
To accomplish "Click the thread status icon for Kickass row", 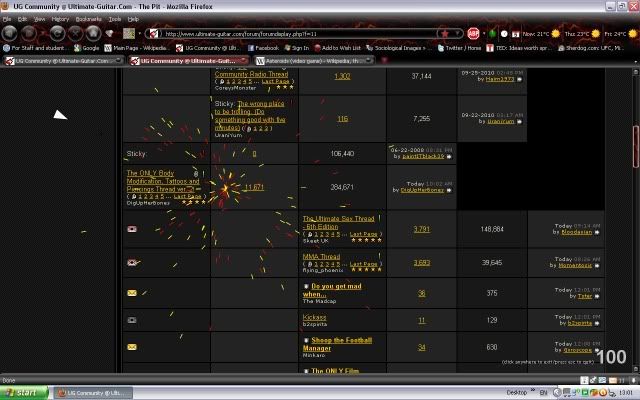I will [x=132, y=320].
